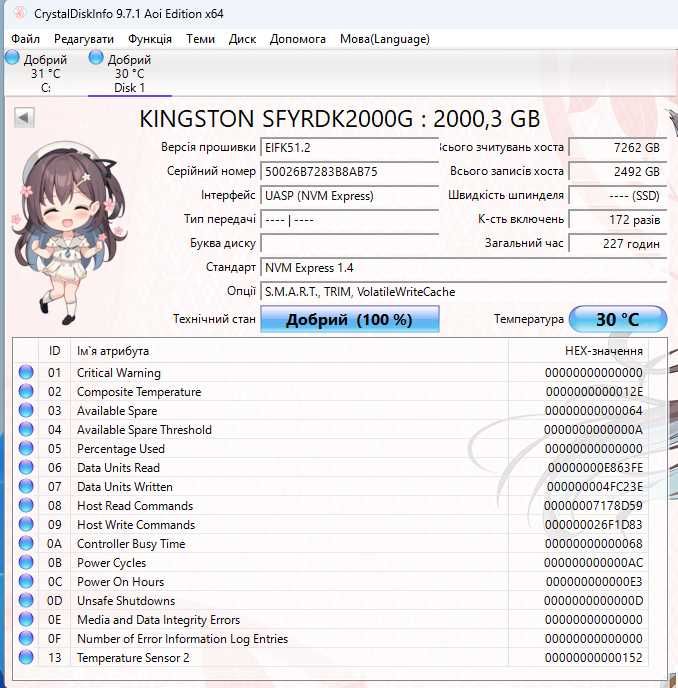Click hex value 0000007178D59
The width and height of the screenshot is (678, 688).
593,505
